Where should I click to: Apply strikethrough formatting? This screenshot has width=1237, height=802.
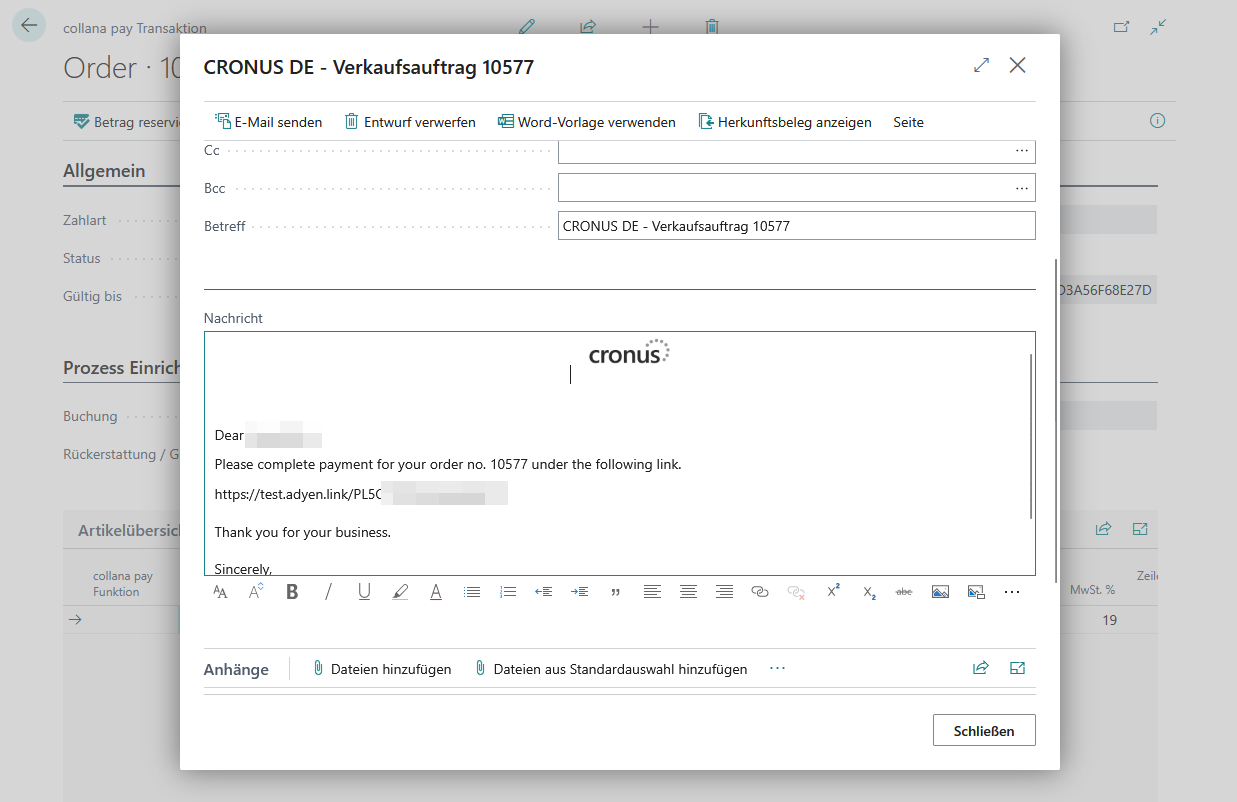pyautogui.click(x=904, y=592)
